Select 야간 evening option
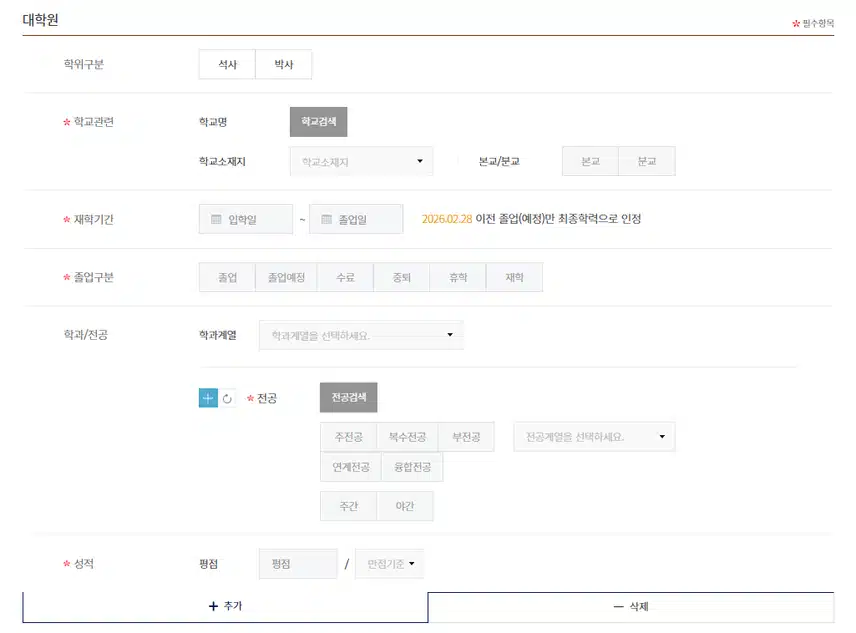Screen dimensions: 856x633 [x=405, y=506]
